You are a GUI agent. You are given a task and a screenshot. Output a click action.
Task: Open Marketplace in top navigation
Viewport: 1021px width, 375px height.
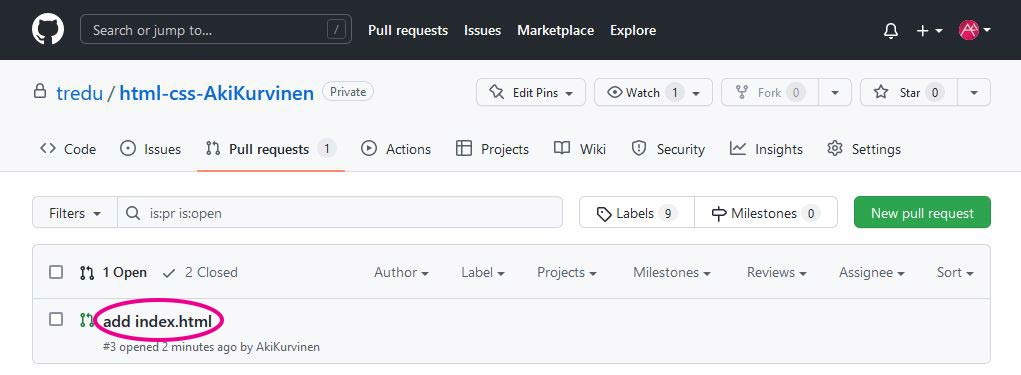click(555, 31)
